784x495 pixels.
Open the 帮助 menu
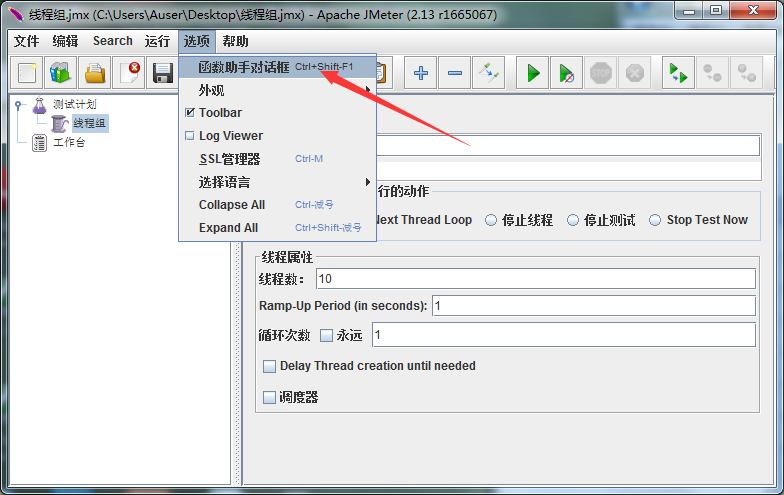click(x=235, y=41)
